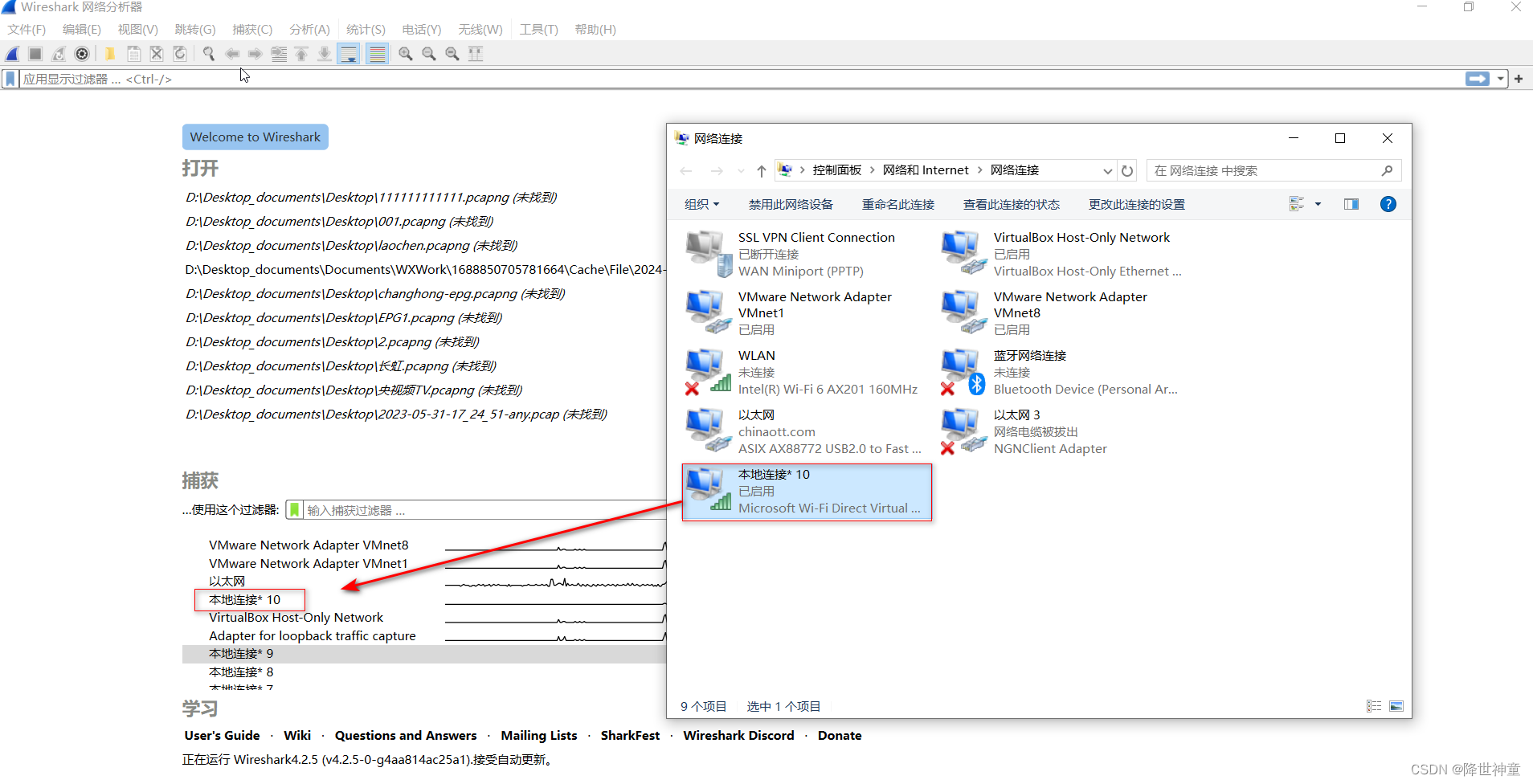Open the 分析(A) menu
Screen dimensions: 1533x784
coord(309,30)
